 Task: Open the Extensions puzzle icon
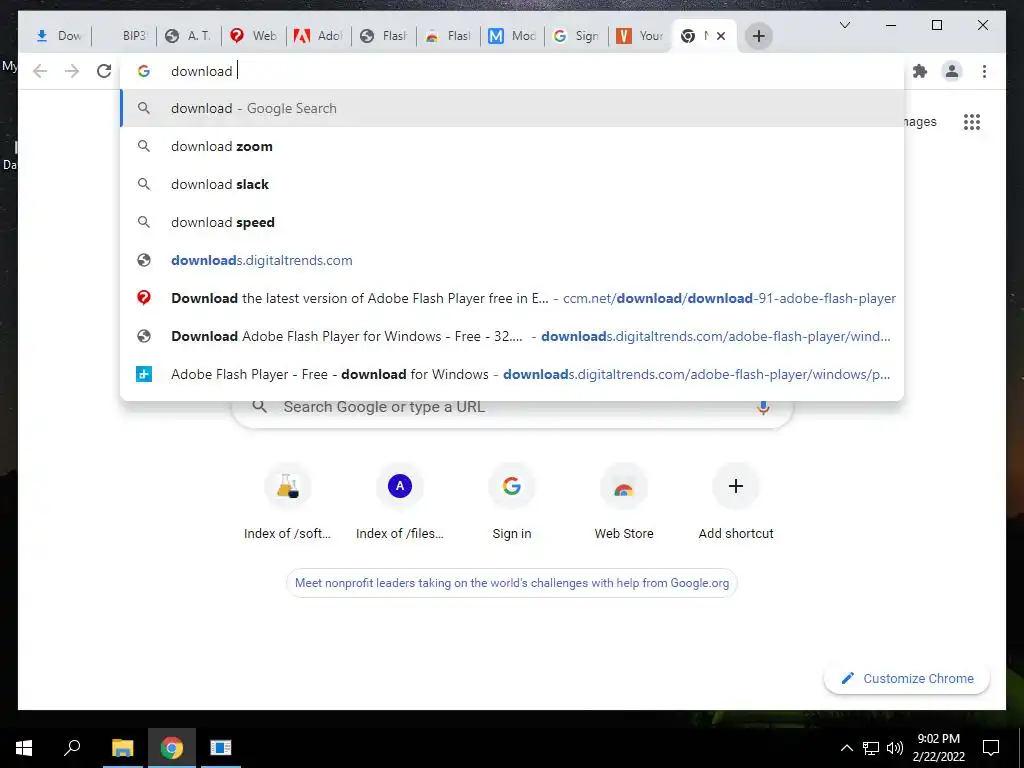(x=920, y=71)
